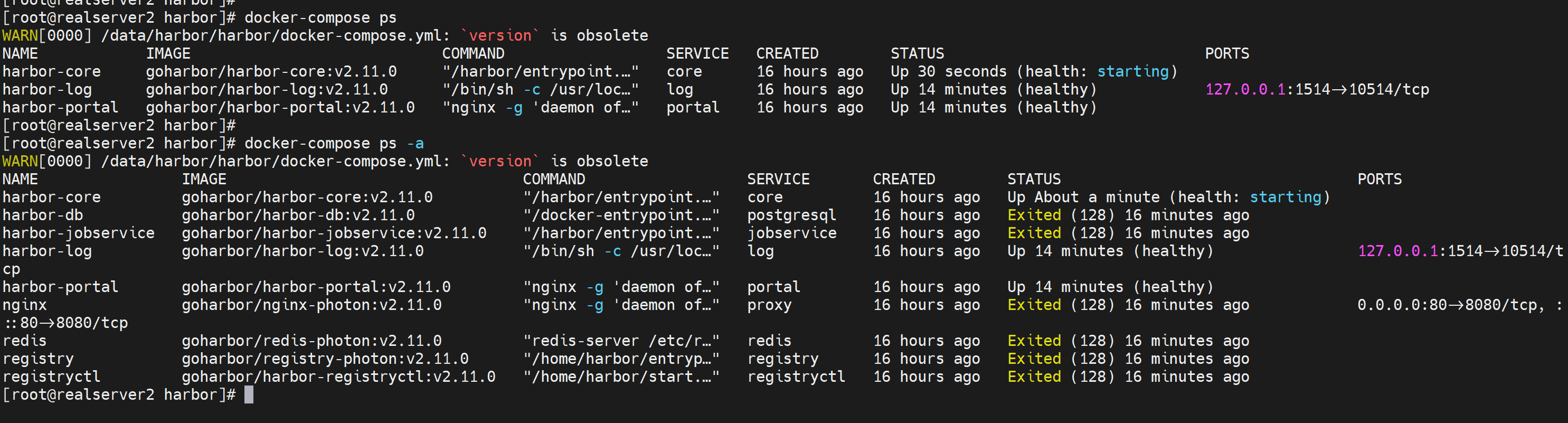Click the postgresql service name
The width and height of the screenshot is (1568, 423).
point(791,215)
